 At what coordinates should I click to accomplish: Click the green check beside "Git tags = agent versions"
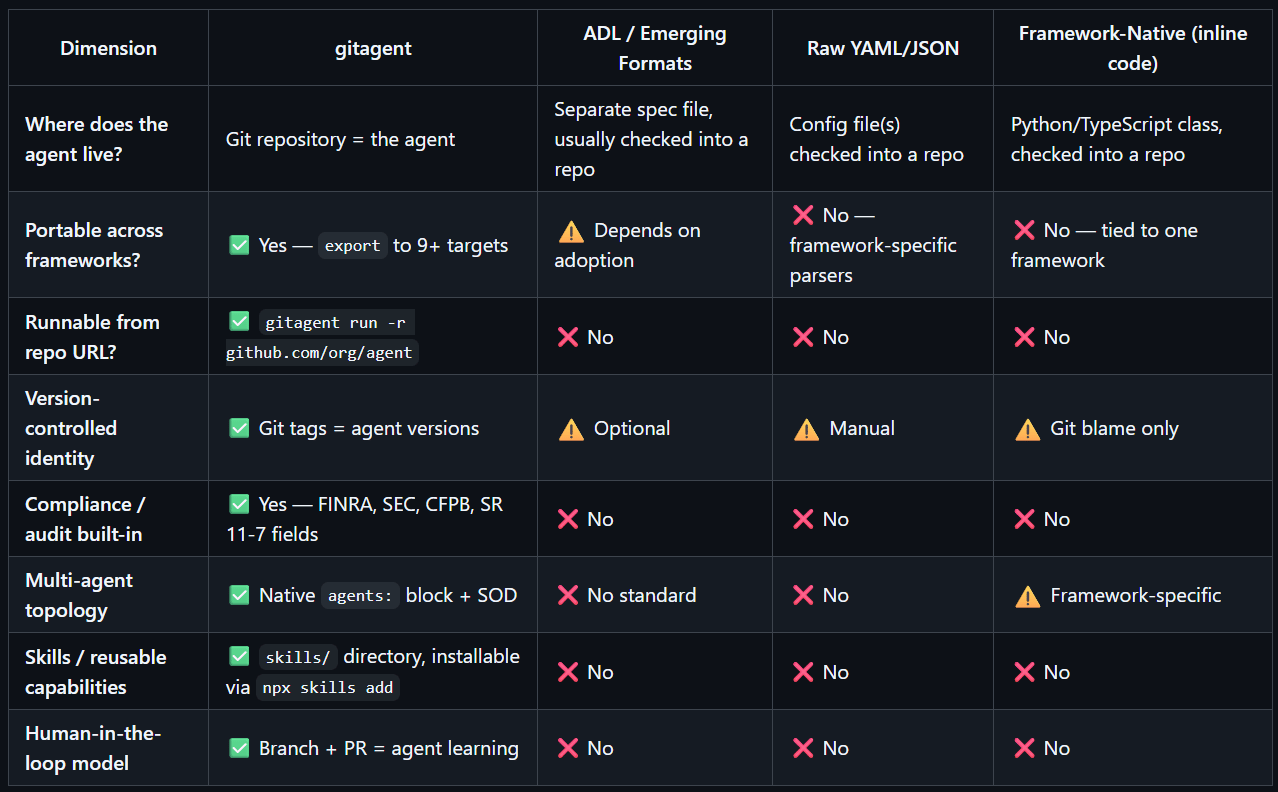[239, 428]
